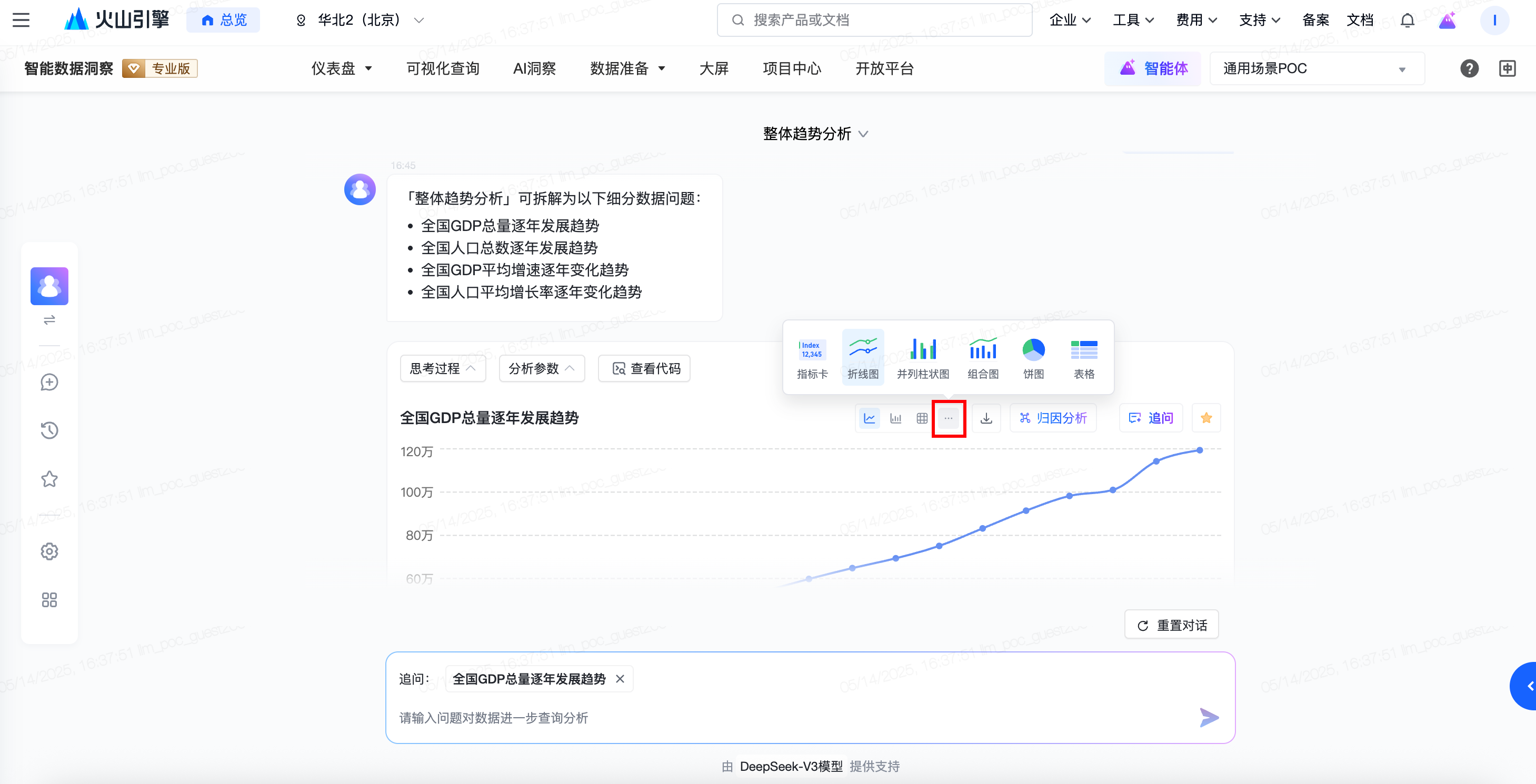The width and height of the screenshot is (1536, 784).
Task: Click the switch agent arrows icon
Action: (x=49, y=320)
